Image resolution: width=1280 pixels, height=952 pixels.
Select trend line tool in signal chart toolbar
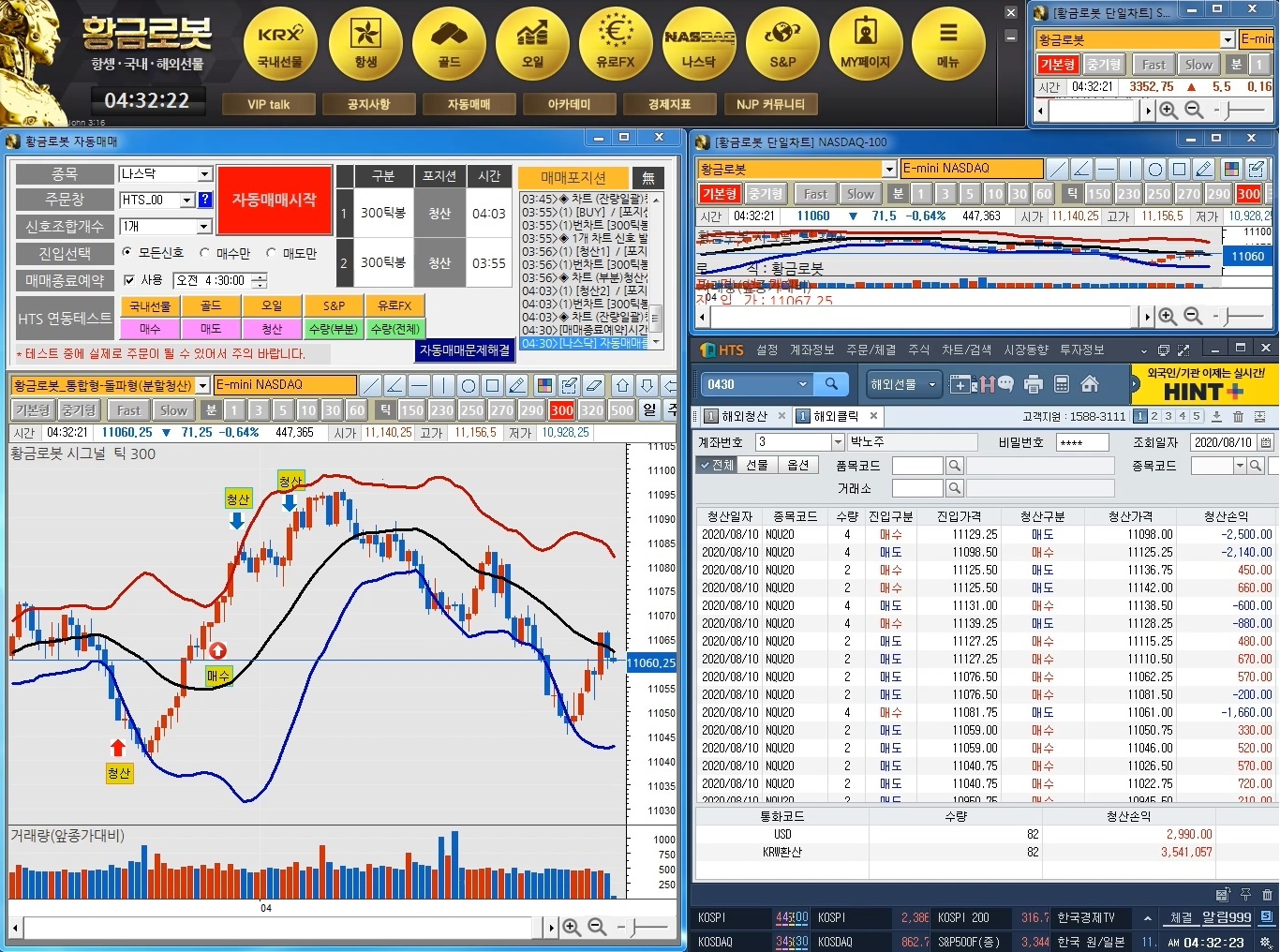tap(371, 385)
